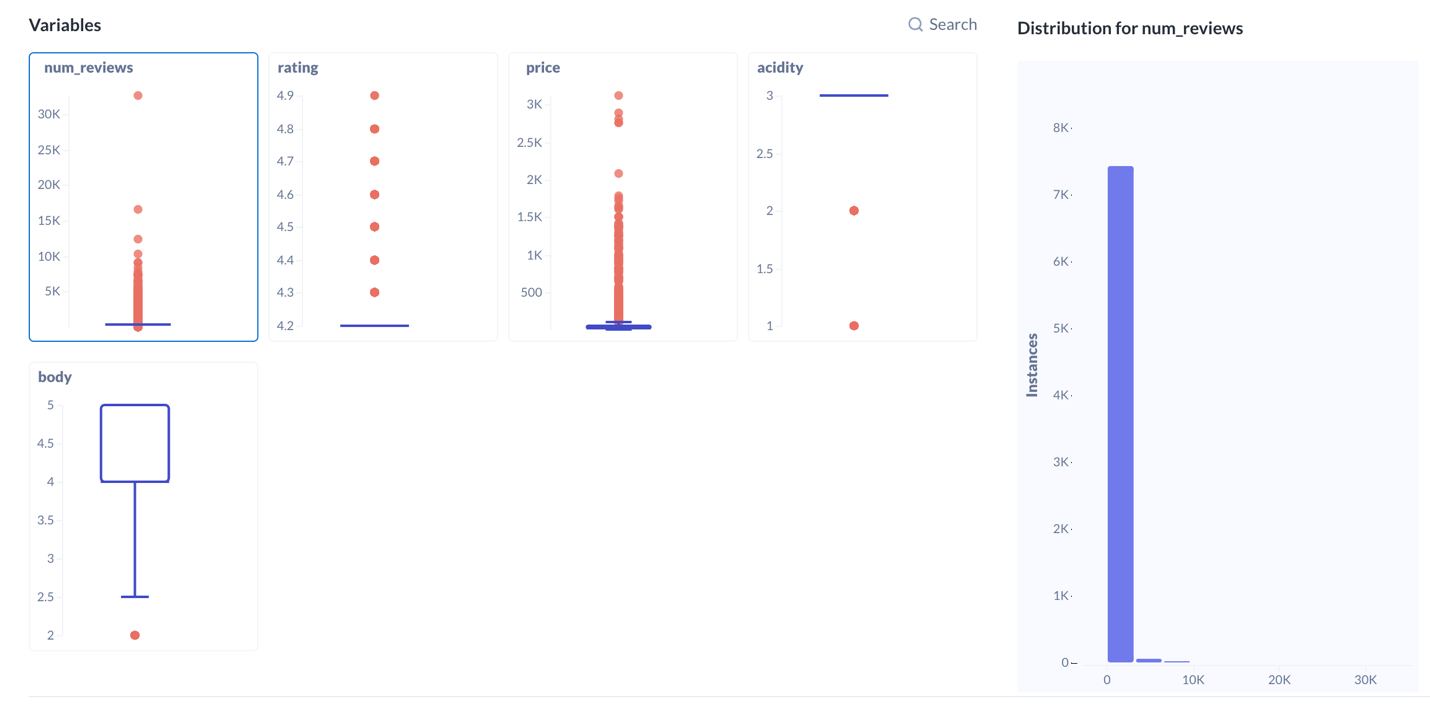The image size is (1430, 706).
Task: Click the topmost outlier dot in num_reviews chart
Action: coord(137,95)
